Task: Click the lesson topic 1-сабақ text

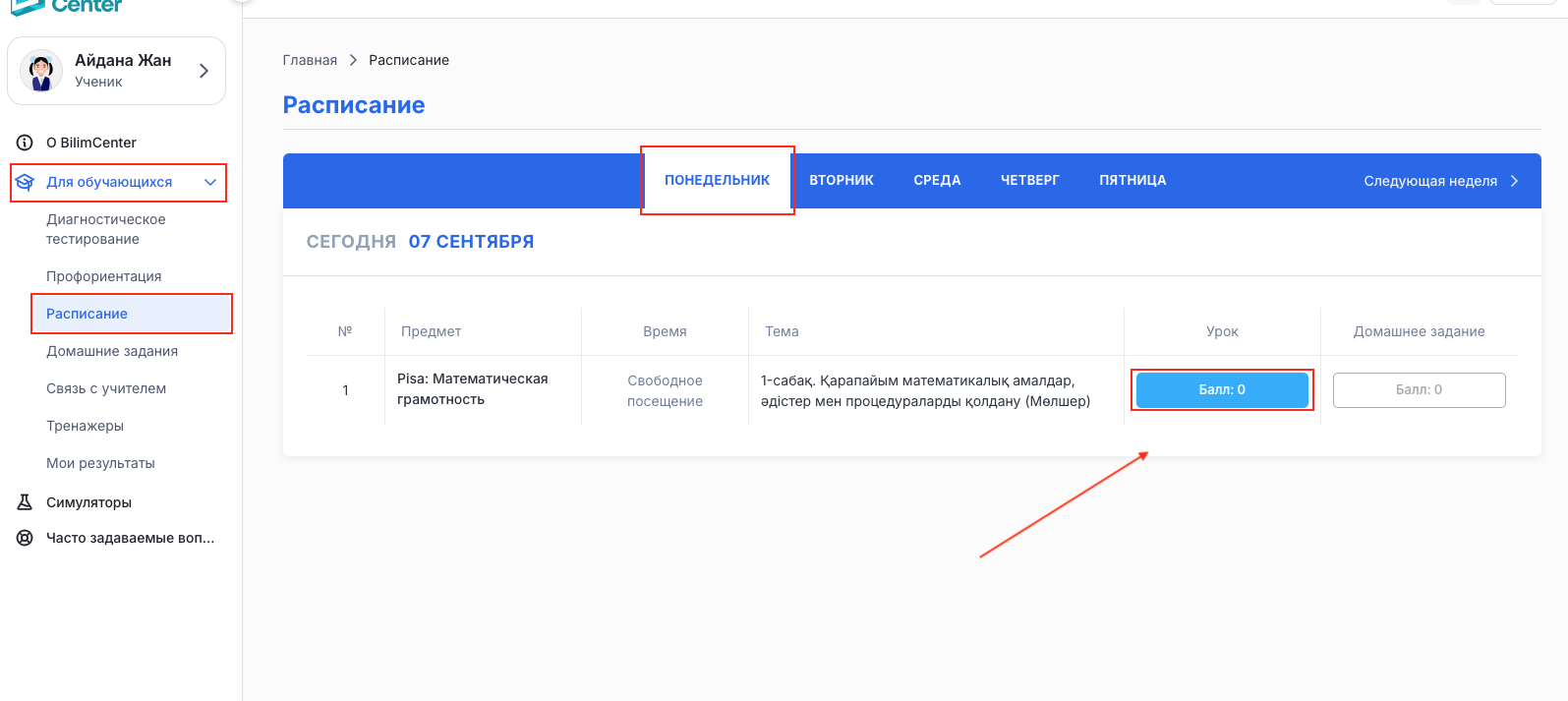Action: click(x=925, y=391)
